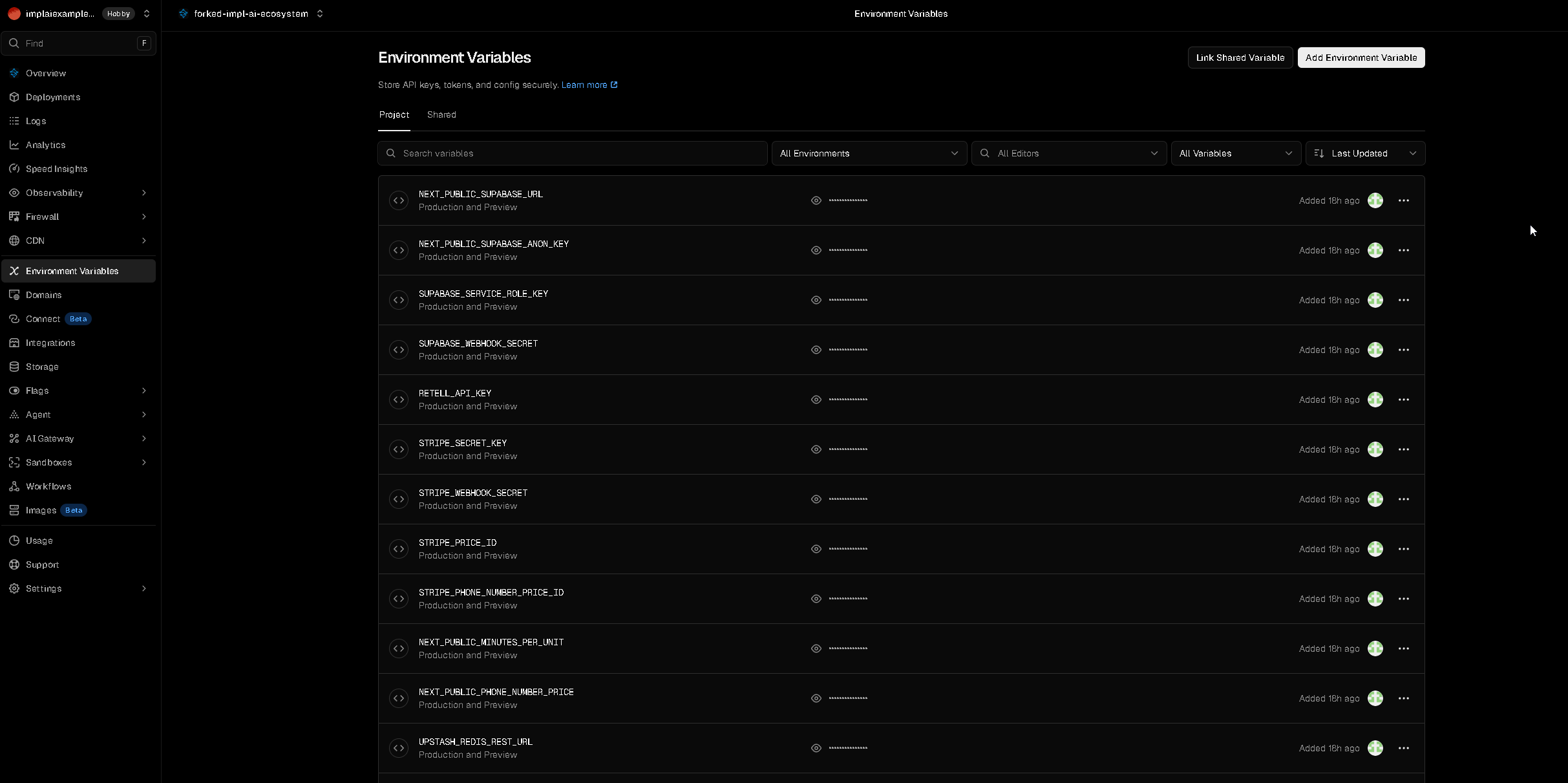Open the All Environments dropdown

coord(869,153)
